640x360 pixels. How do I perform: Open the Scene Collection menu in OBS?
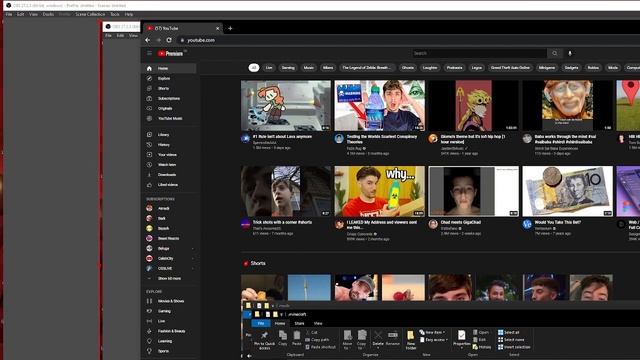[90, 14]
